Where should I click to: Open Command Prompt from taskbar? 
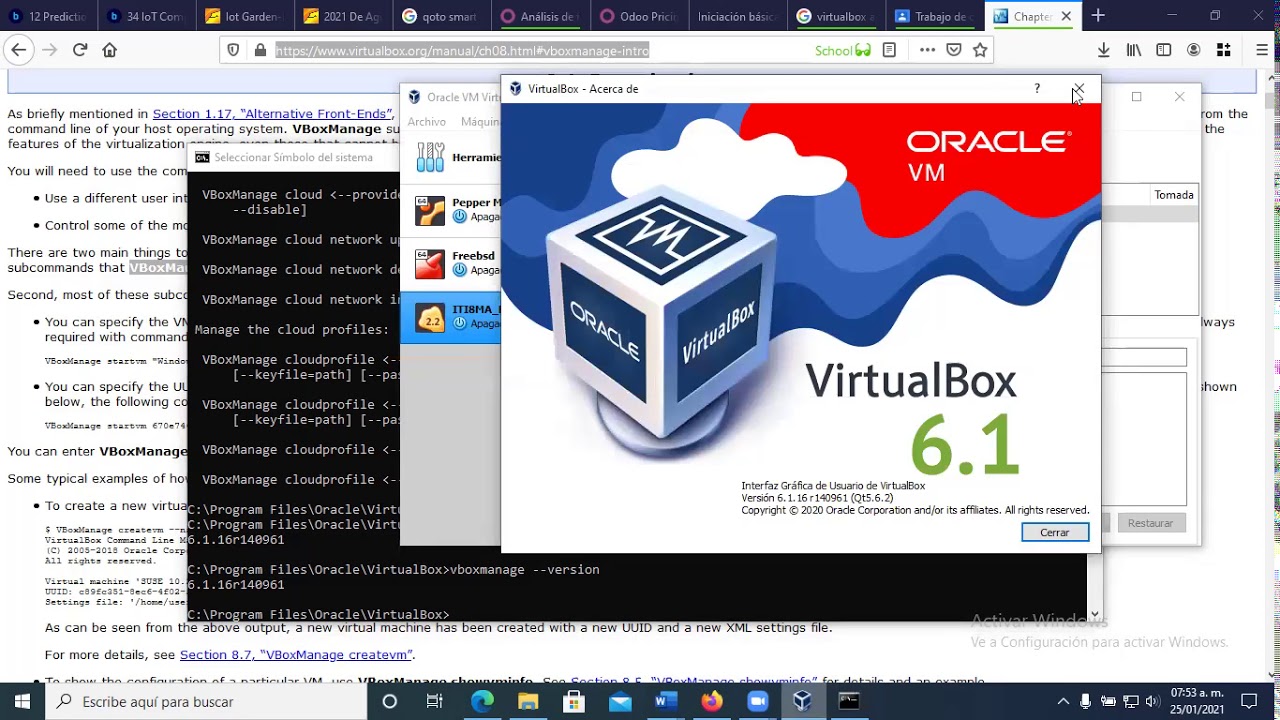pos(849,701)
